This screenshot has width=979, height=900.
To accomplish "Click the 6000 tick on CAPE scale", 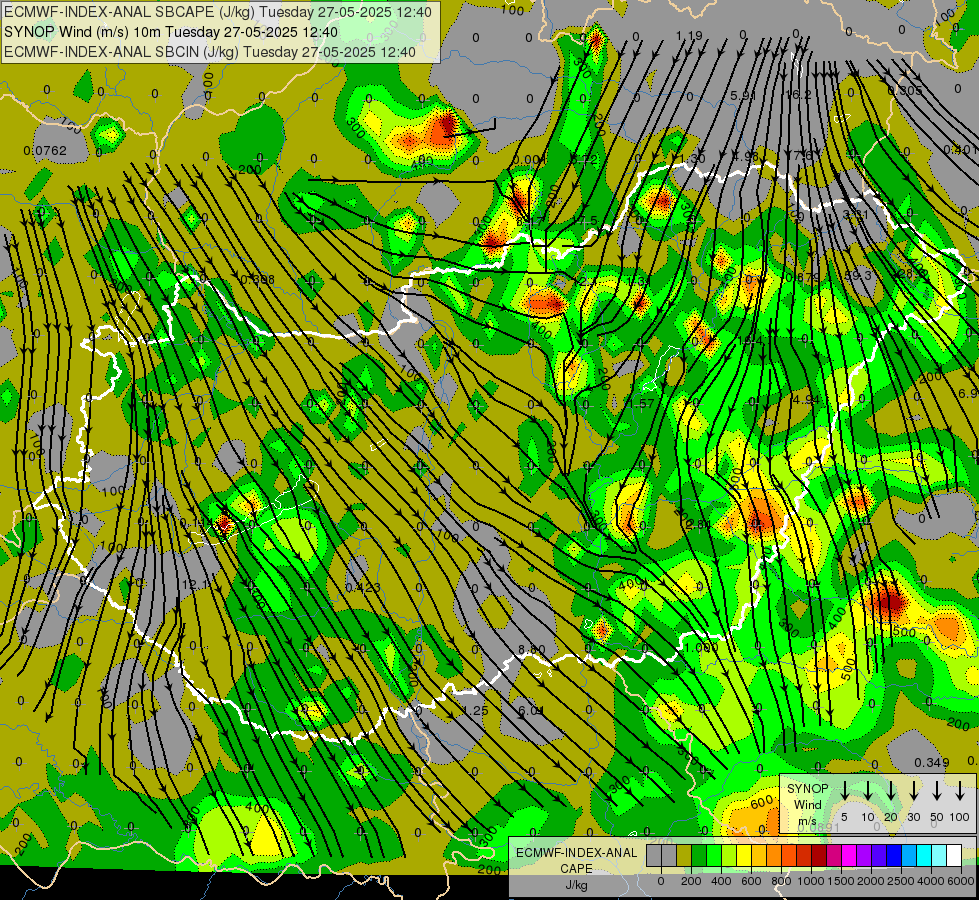I will click(x=961, y=881).
